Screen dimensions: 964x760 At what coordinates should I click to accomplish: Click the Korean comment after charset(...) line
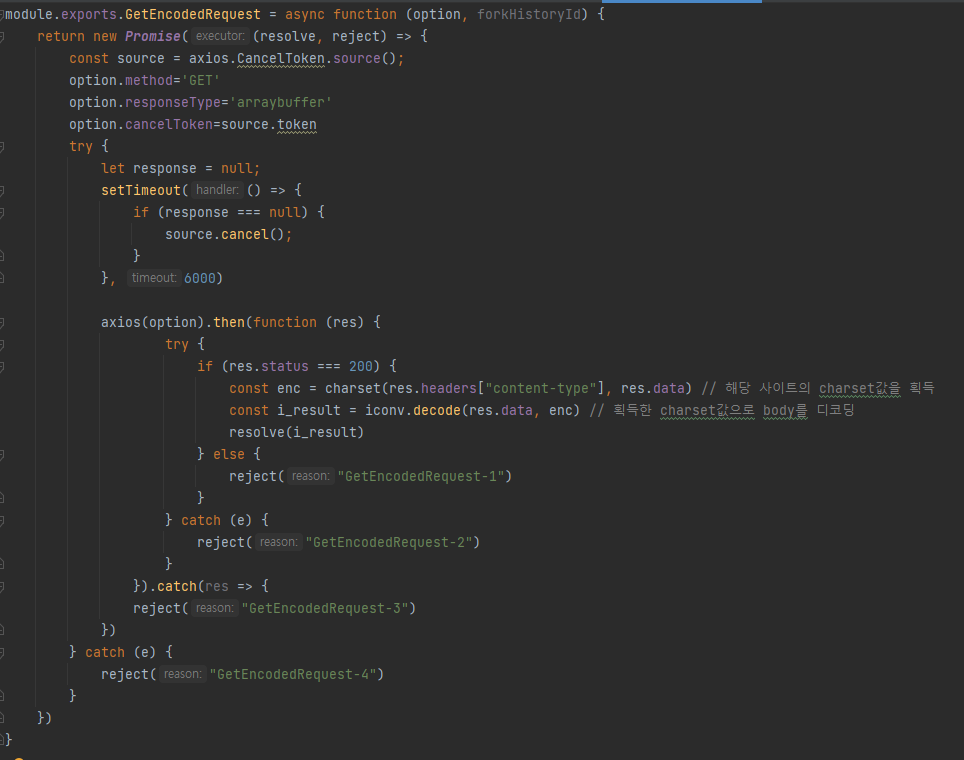click(x=818, y=388)
